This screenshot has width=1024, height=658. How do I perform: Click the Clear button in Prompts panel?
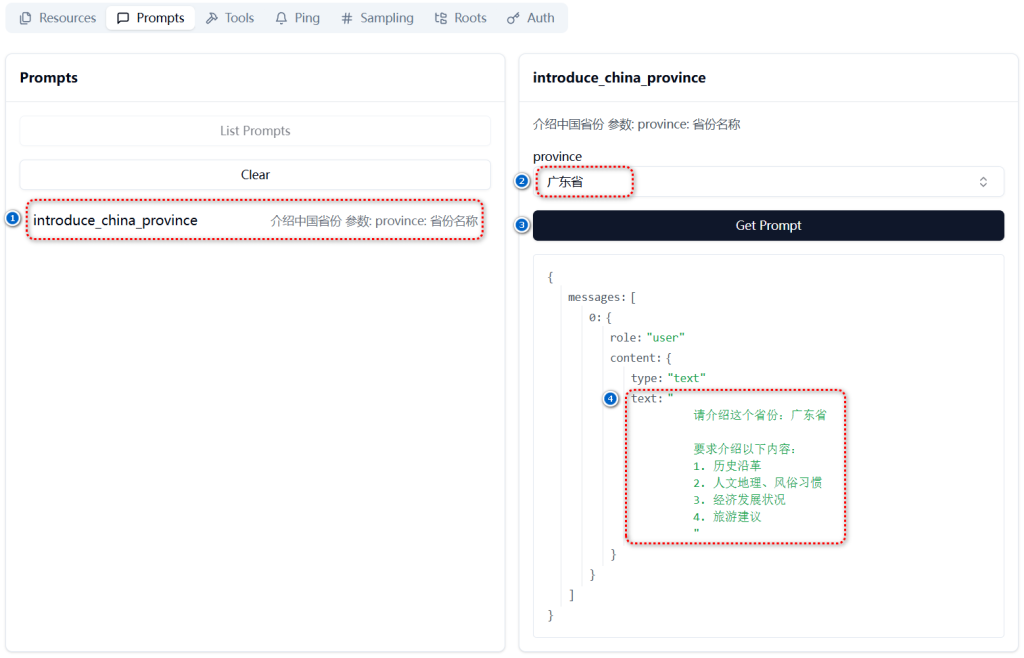(x=255, y=174)
